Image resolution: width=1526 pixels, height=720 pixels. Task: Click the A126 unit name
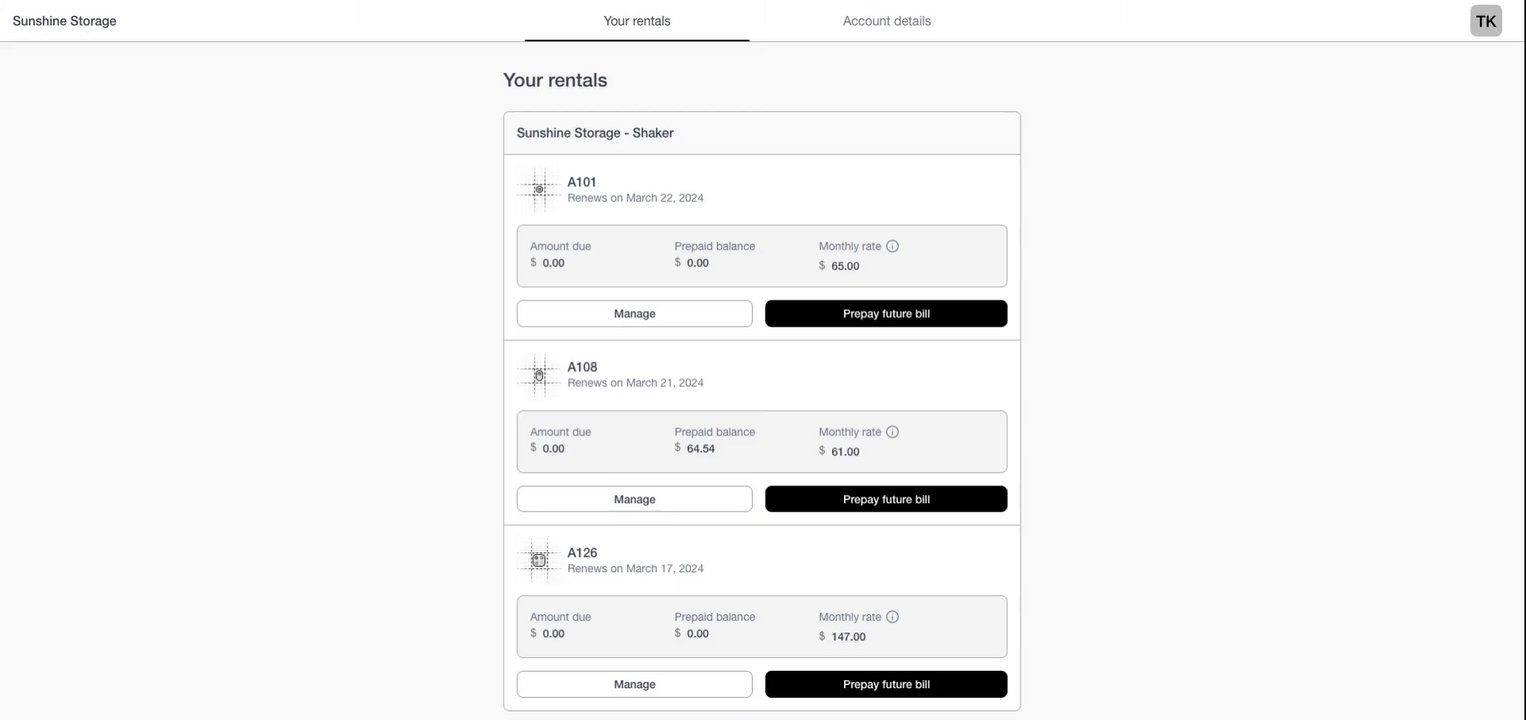[x=582, y=552]
